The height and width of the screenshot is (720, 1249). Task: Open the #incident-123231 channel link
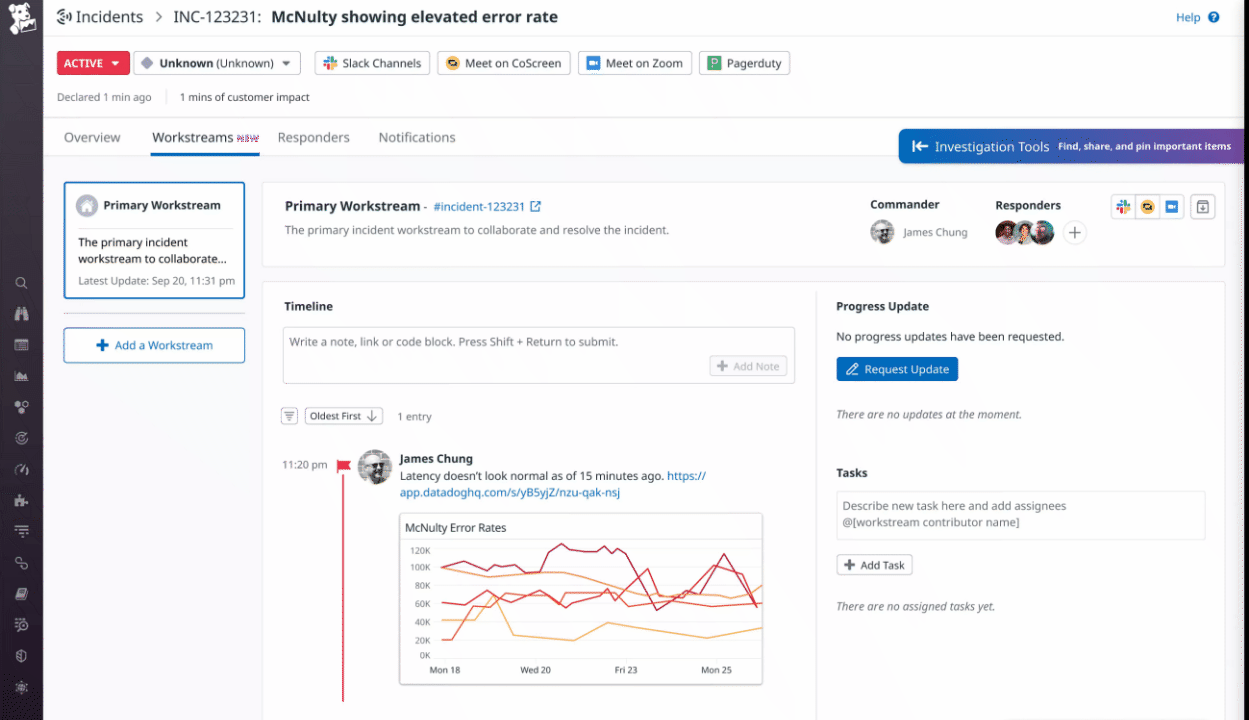[479, 206]
